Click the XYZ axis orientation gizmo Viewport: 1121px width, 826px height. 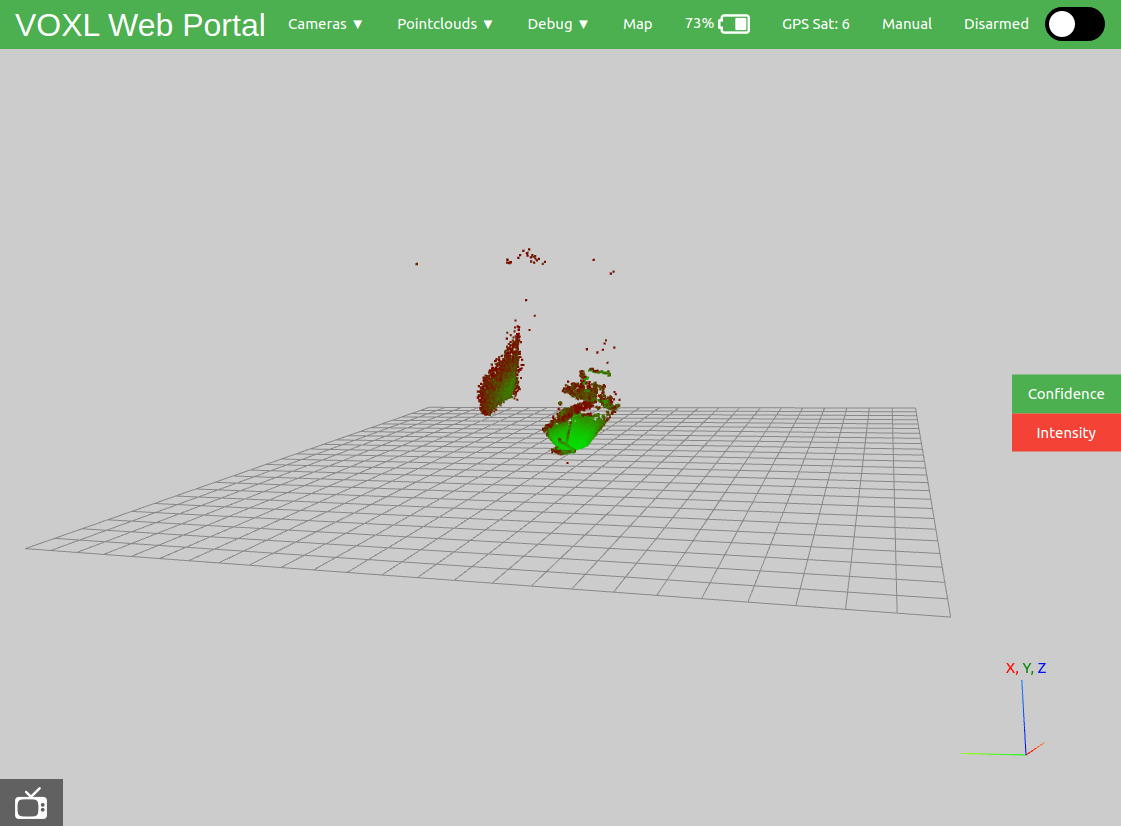1003,718
